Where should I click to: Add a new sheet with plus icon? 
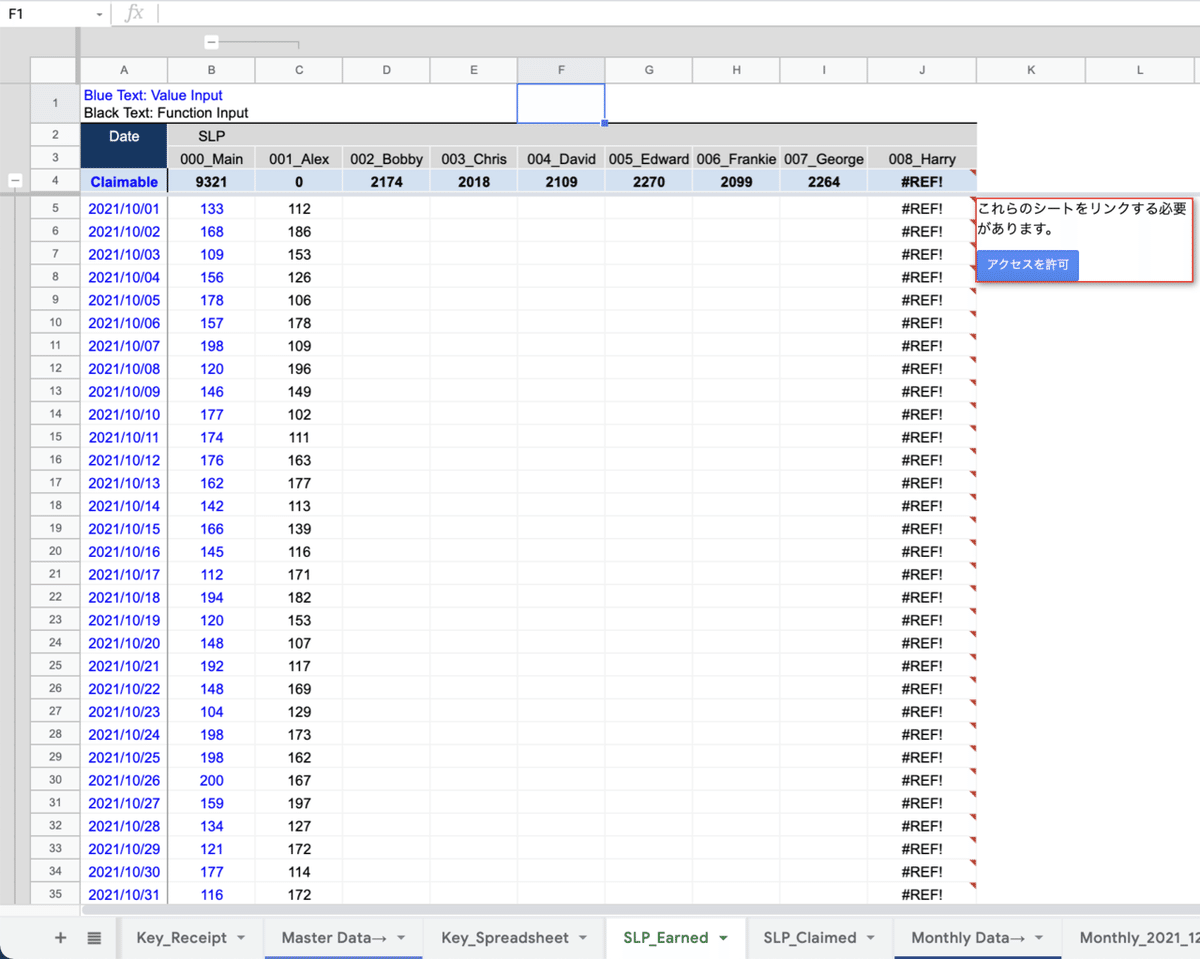[60, 938]
